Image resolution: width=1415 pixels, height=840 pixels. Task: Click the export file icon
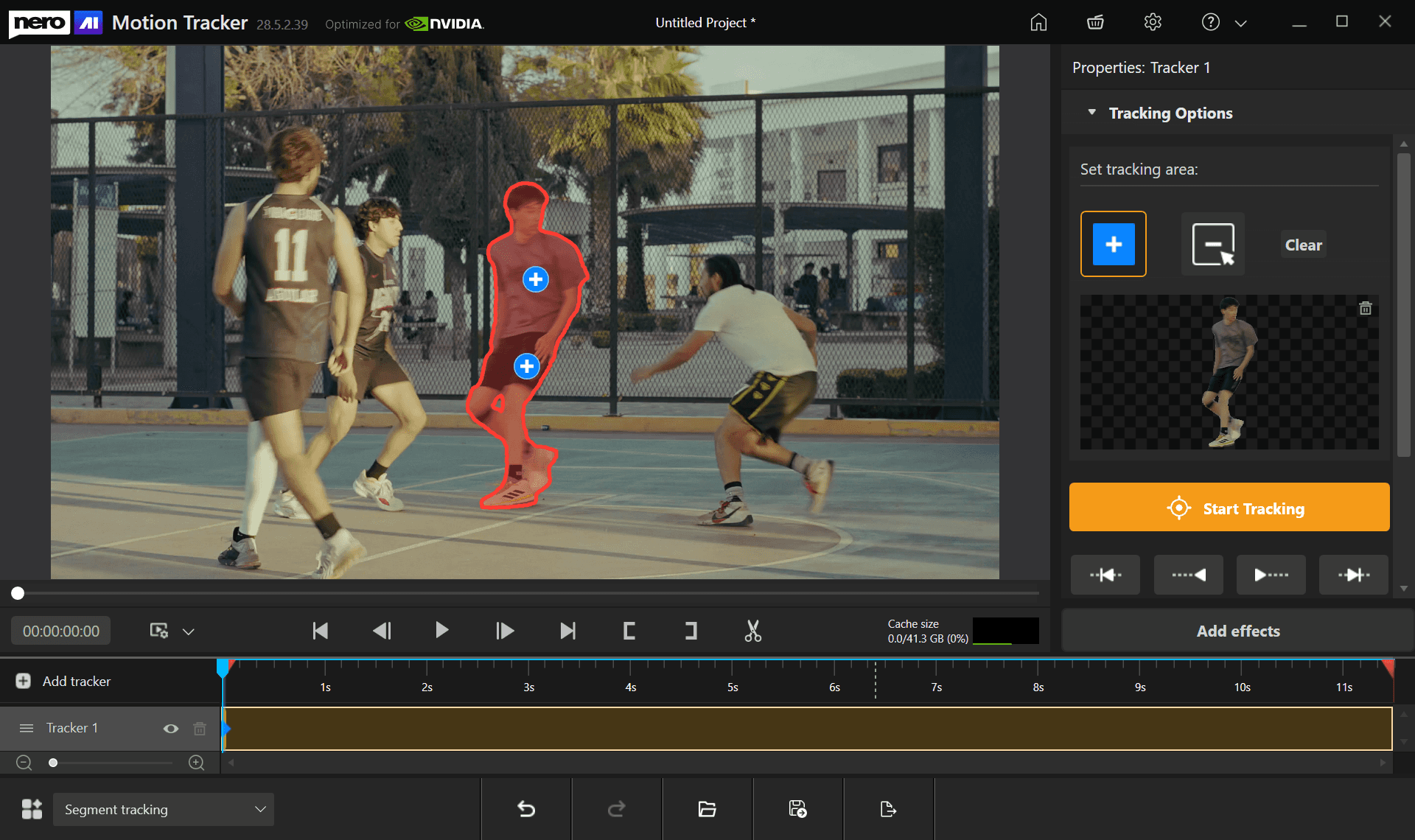click(x=888, y=809)
